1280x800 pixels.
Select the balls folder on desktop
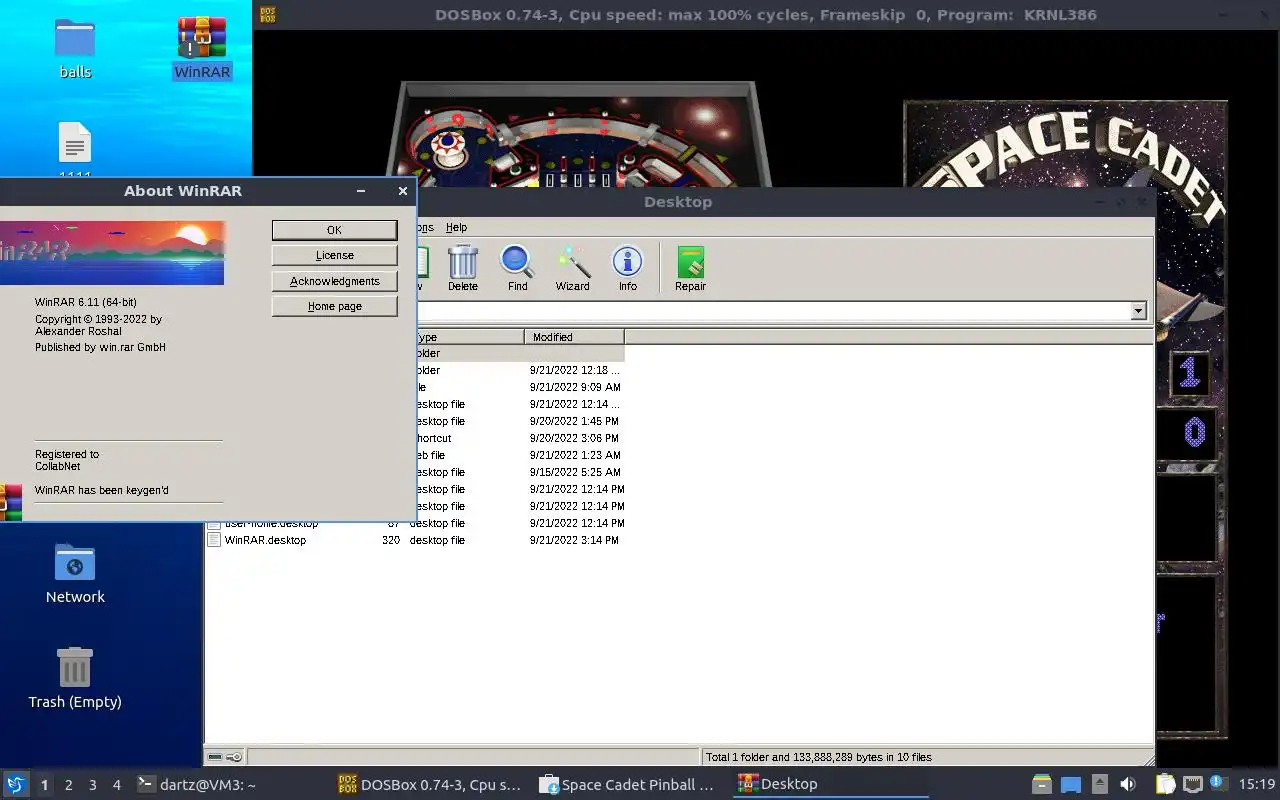[x=75, y=48]
